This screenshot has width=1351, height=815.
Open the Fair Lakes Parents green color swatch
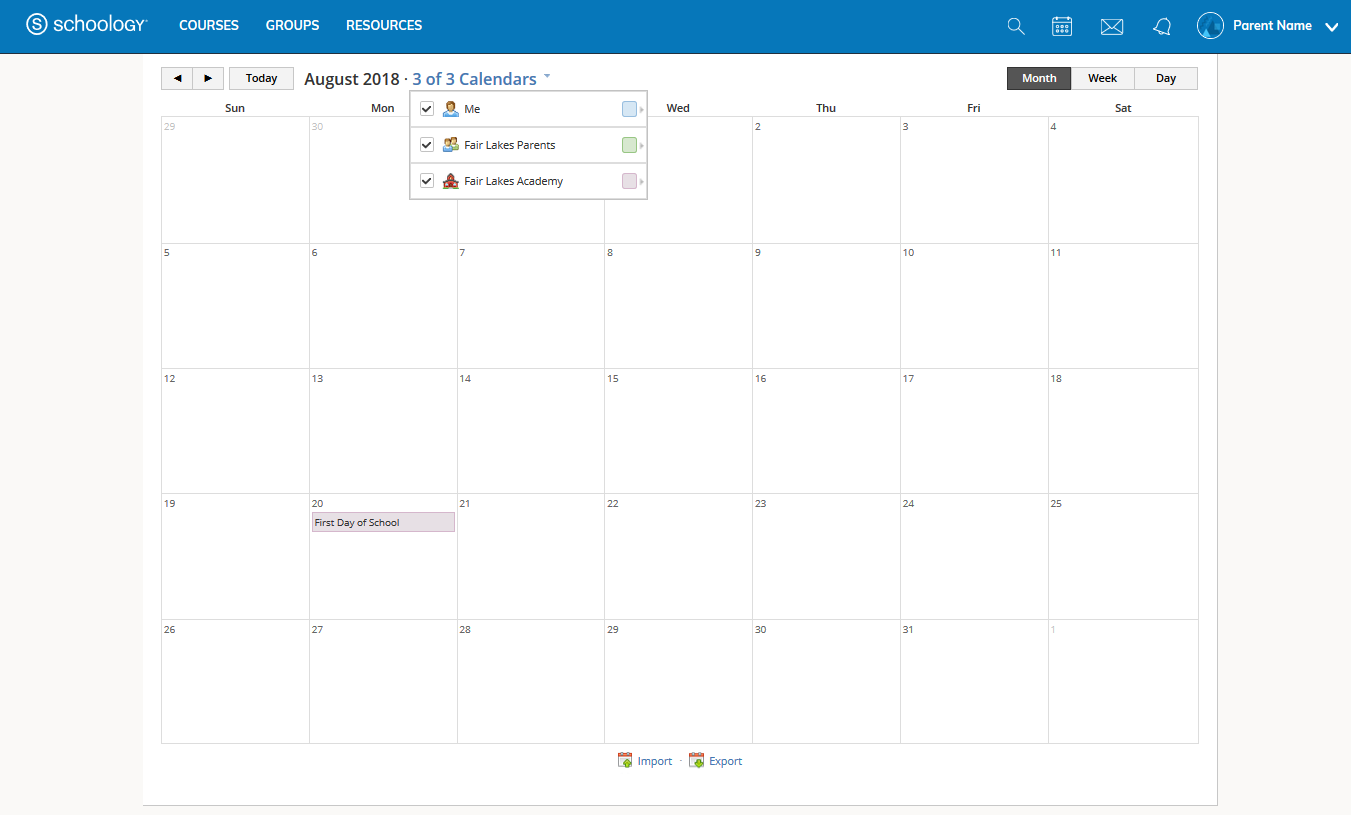coord(629,145)
